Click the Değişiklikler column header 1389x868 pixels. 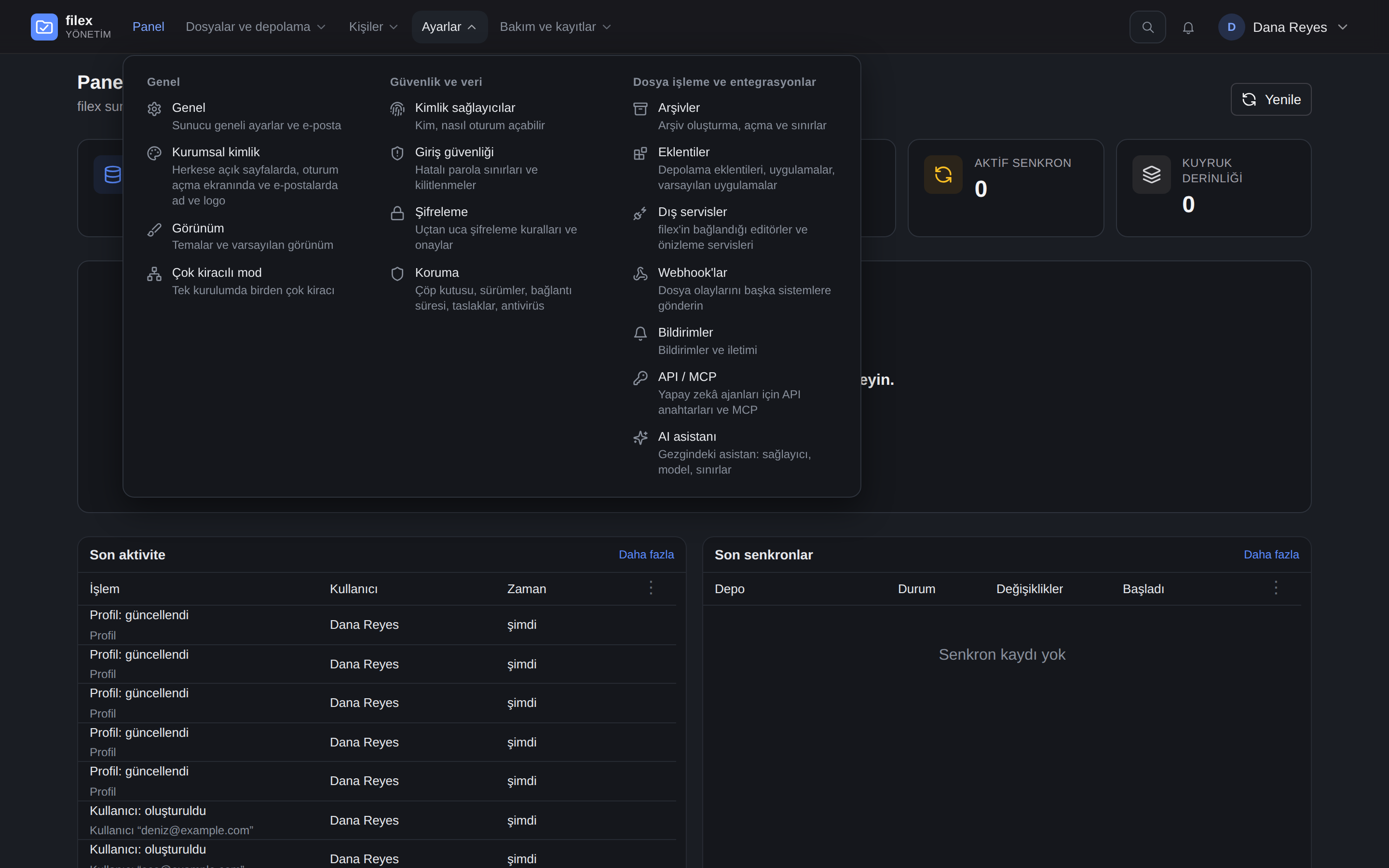click(x=1029, y=589)
